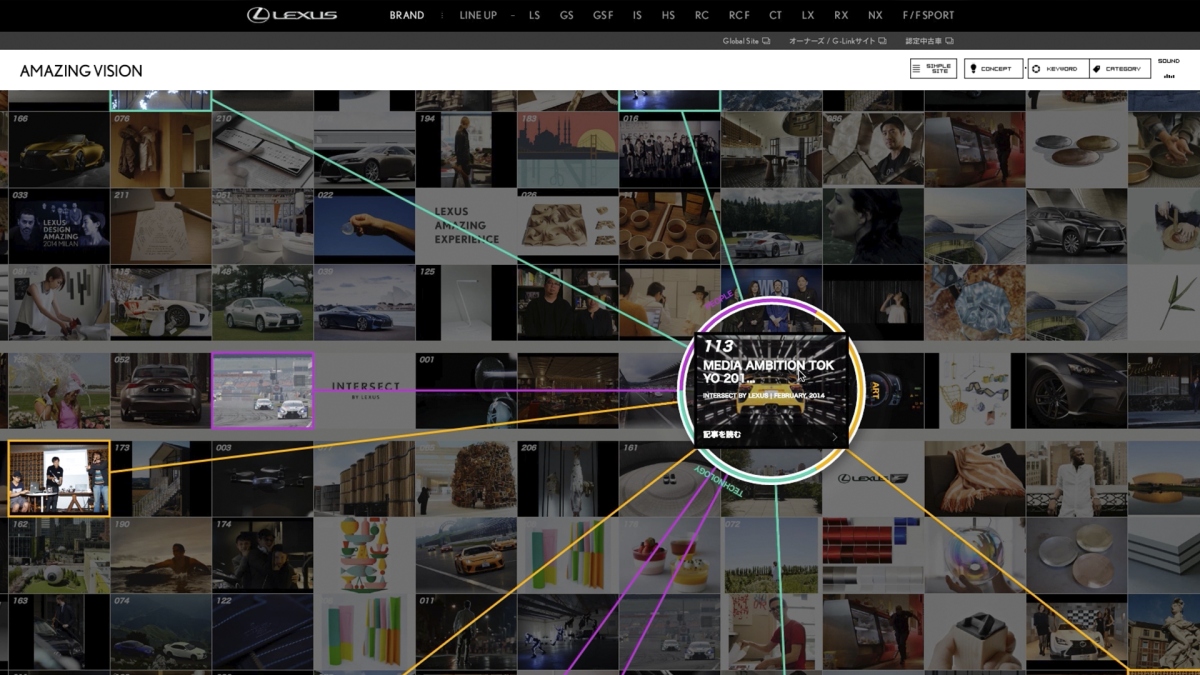Toggle the SOUND equalizer icon
1200x675 pixels.
tap(1168, 69)
